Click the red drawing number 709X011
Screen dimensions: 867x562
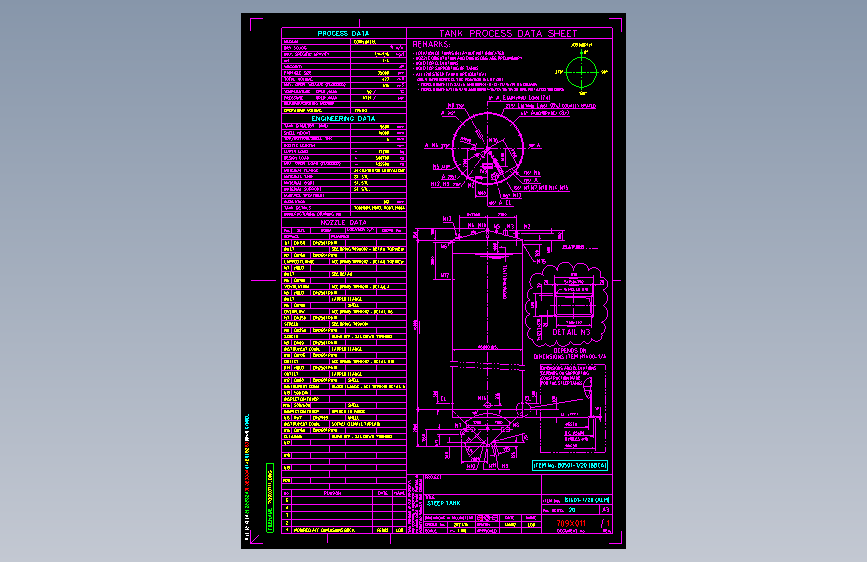click(x=571, y=523)
